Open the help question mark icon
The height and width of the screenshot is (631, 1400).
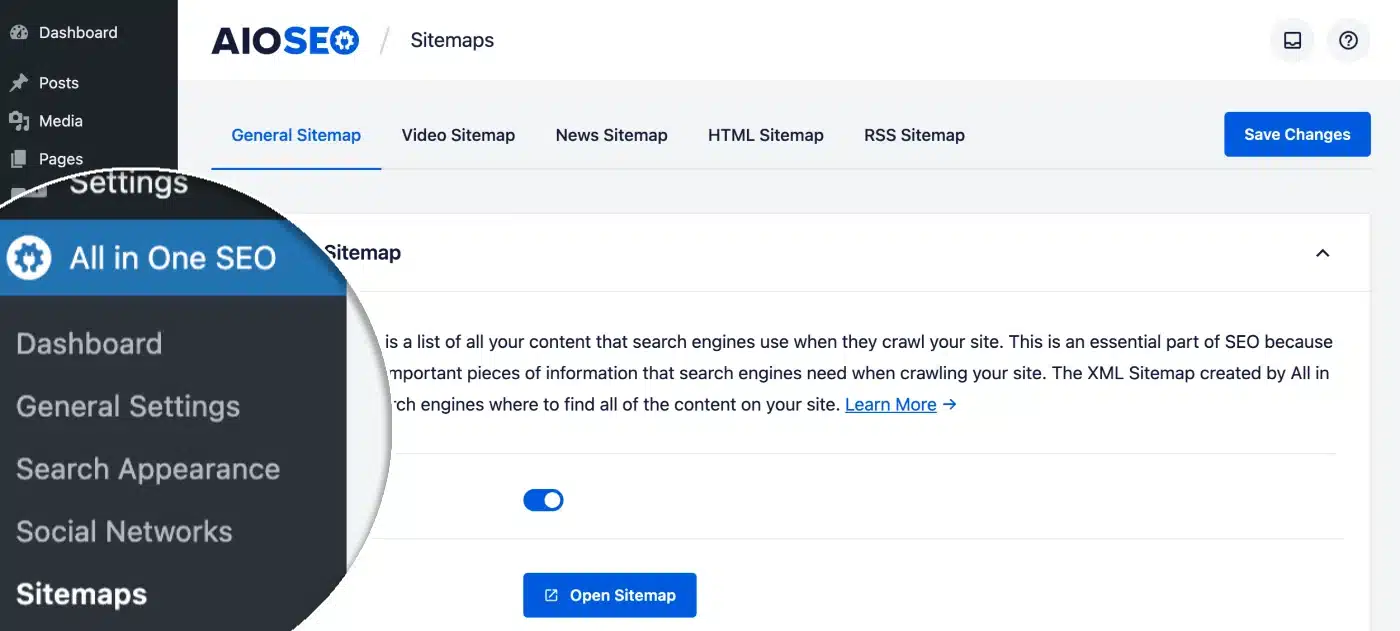coord(1348,40)
